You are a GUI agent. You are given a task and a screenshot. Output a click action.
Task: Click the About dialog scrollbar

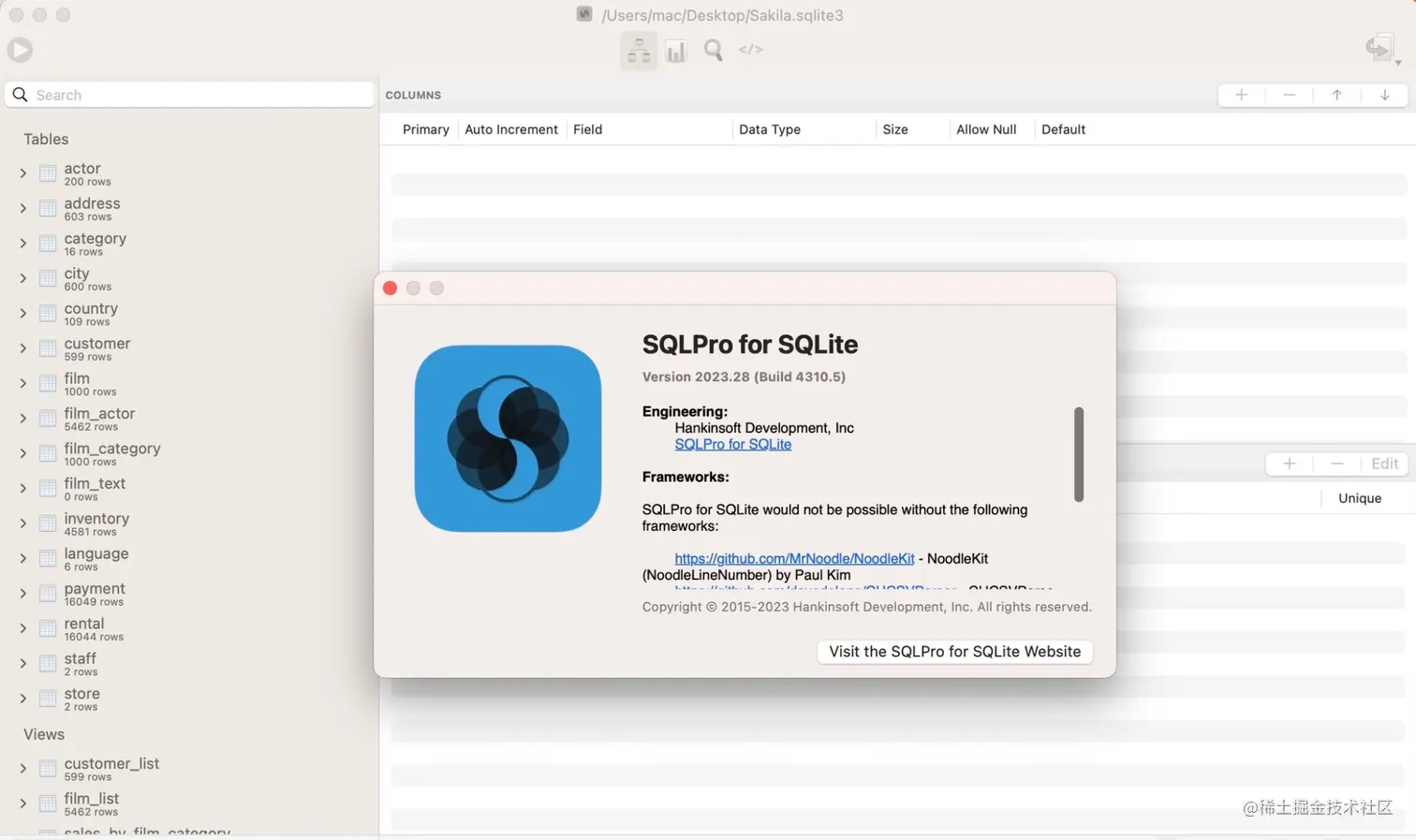coord(1079,454)
